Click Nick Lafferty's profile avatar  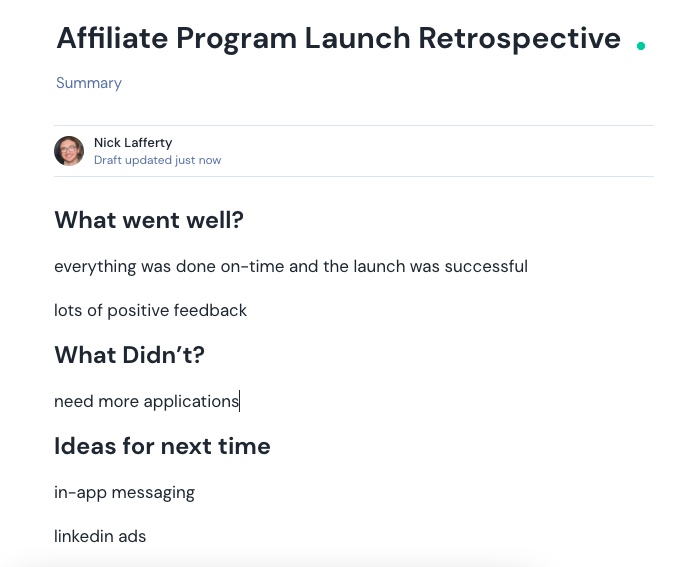tap(69, 151)
